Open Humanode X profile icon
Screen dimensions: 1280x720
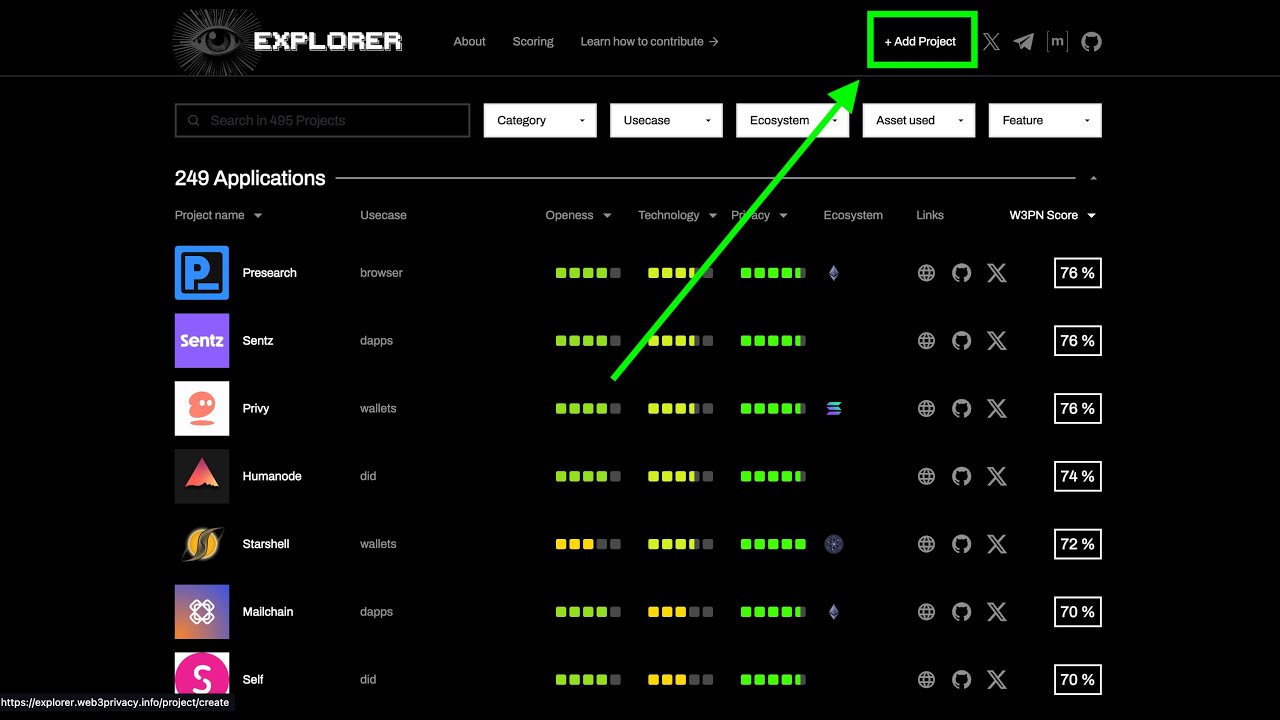(x=997, y=477)
